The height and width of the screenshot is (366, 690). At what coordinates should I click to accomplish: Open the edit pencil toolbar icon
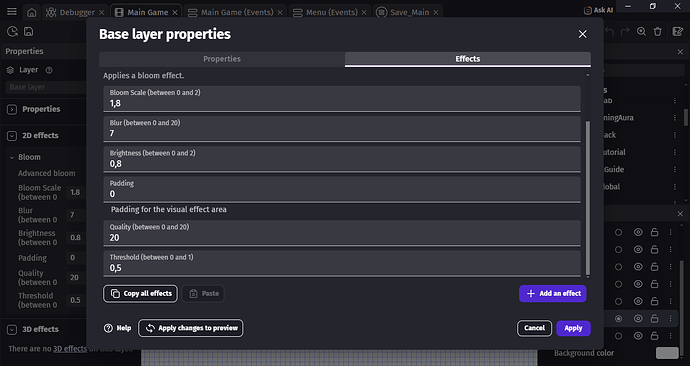click(x=678, y=31)
